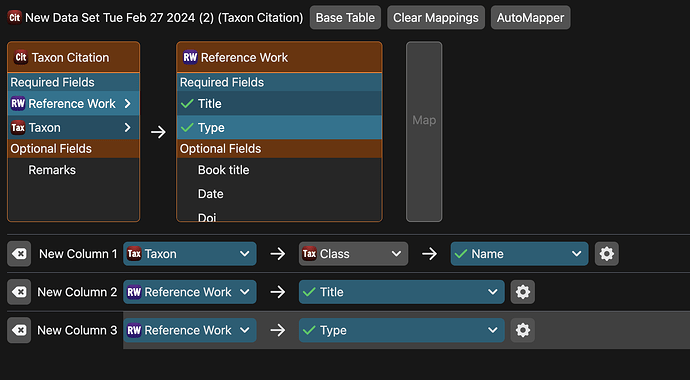690x380 pixels.
Task: Open gear settings for New Column 1
Action: tap(607, 254)
